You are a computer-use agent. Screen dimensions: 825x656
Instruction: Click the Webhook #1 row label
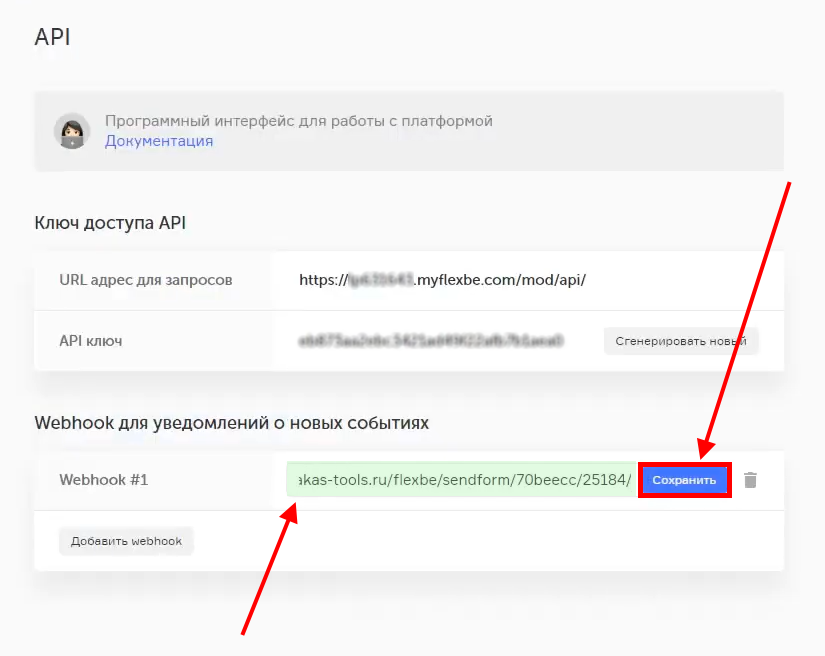pos(104,480)
